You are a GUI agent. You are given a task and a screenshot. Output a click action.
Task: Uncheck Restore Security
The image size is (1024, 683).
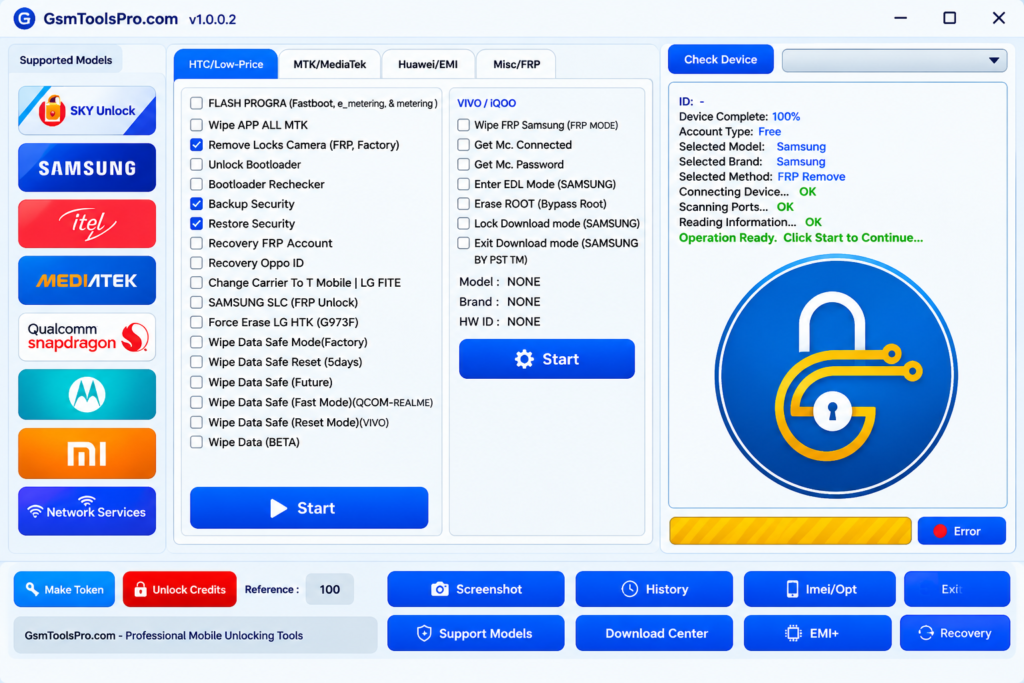click(196, 223)
